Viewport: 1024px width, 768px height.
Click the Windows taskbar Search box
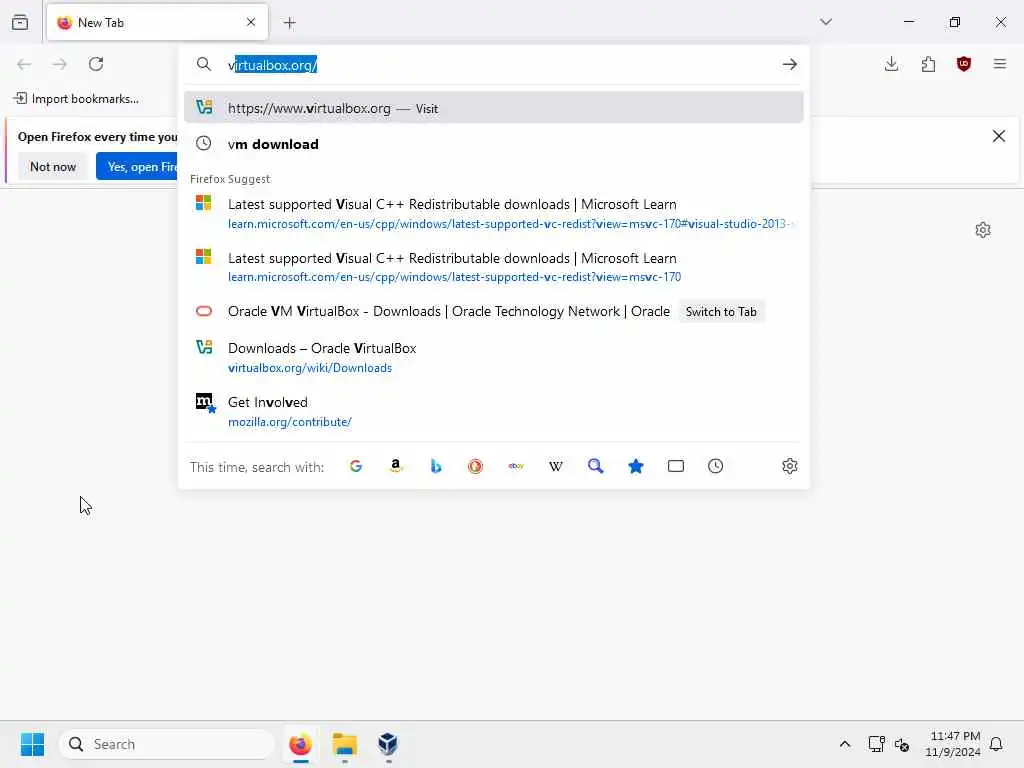167,744
